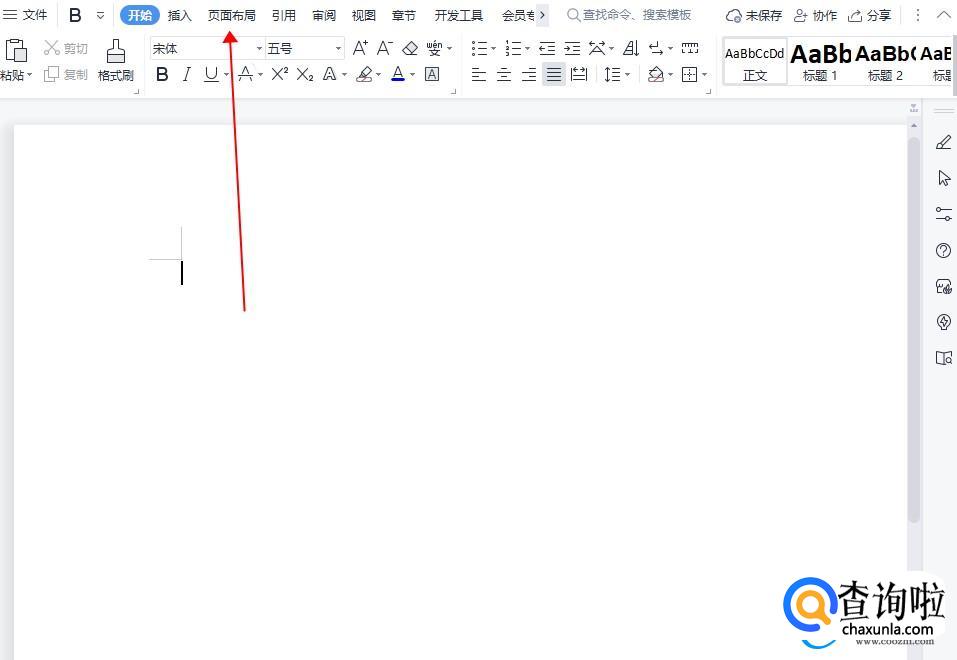The height and width of the screenshot is (660, 957).
Task: Apply the 标题 1 style
Action: tap(820, 61)
